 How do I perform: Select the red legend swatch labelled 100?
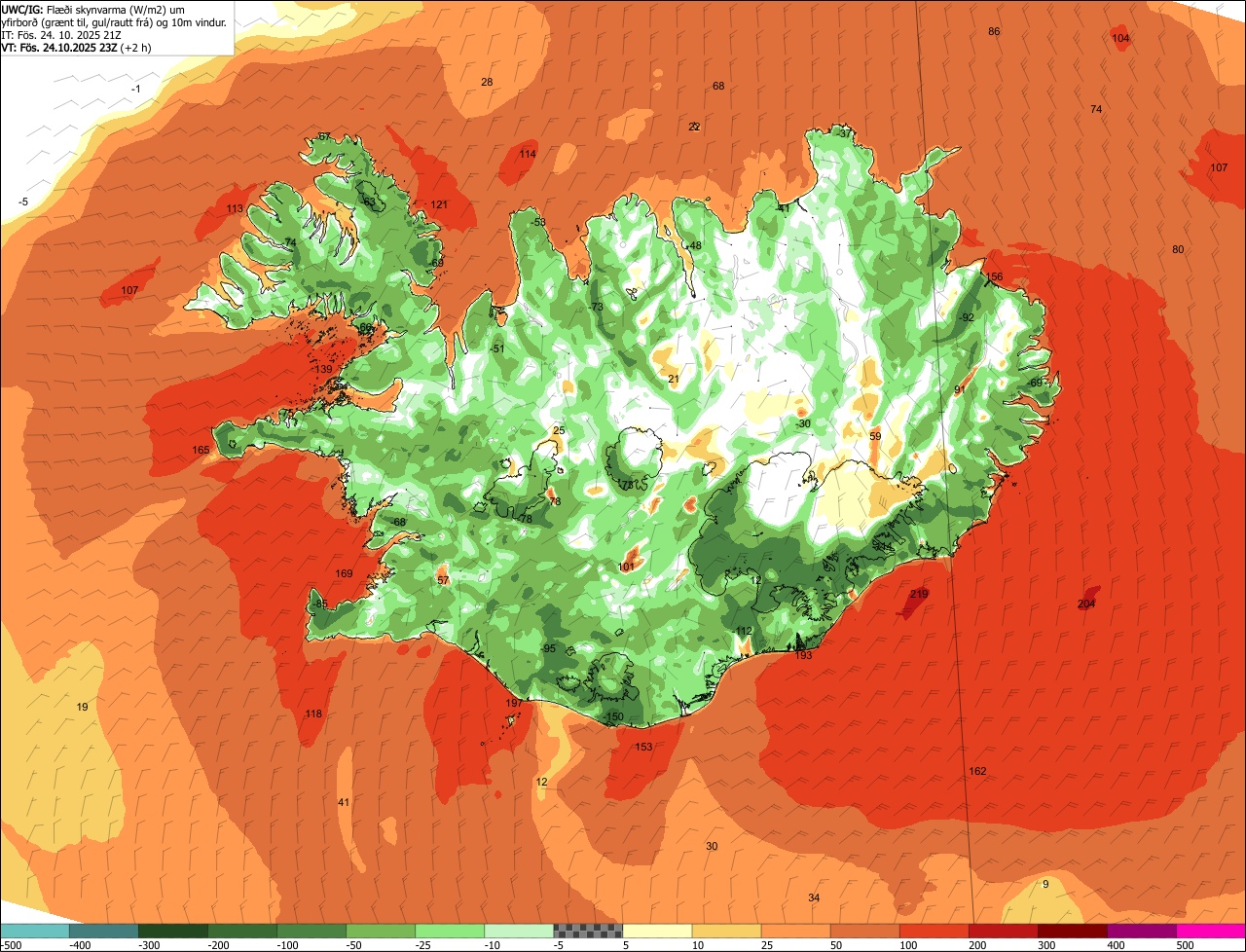pyautogui.click(x=934, y=932)
